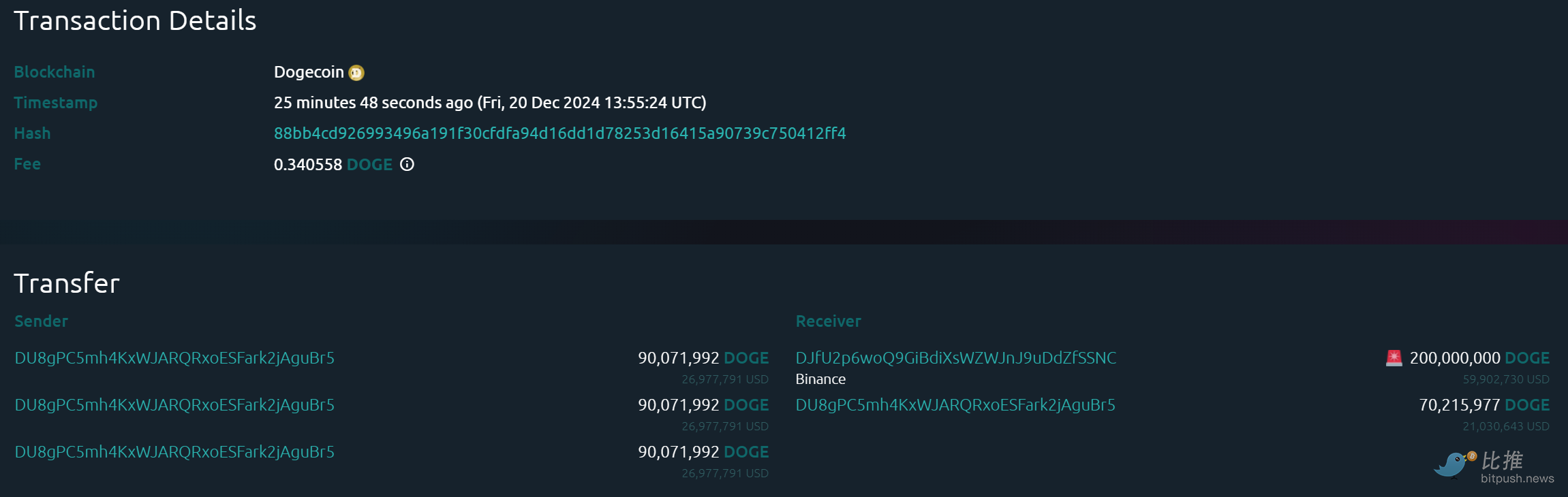Click the Transaction Details heading
1568x497 pixels.
(135, 21)
